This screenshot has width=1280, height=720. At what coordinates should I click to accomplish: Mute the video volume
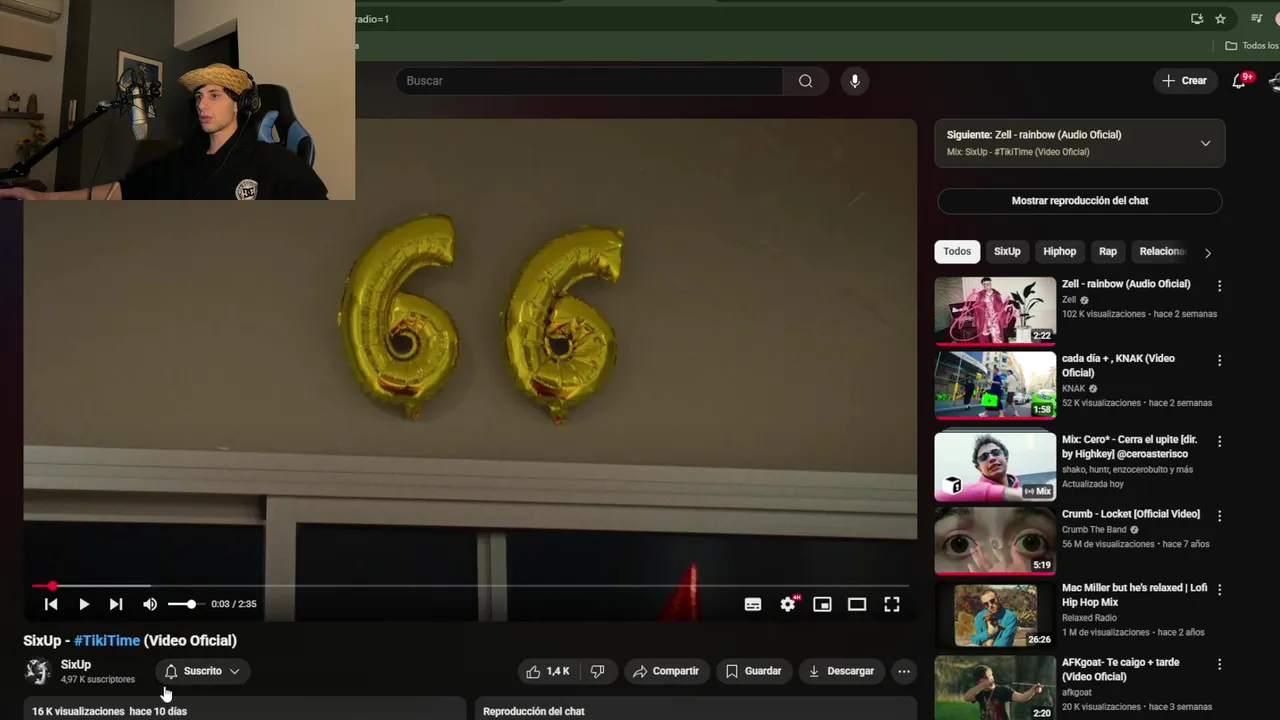(150, 604)
